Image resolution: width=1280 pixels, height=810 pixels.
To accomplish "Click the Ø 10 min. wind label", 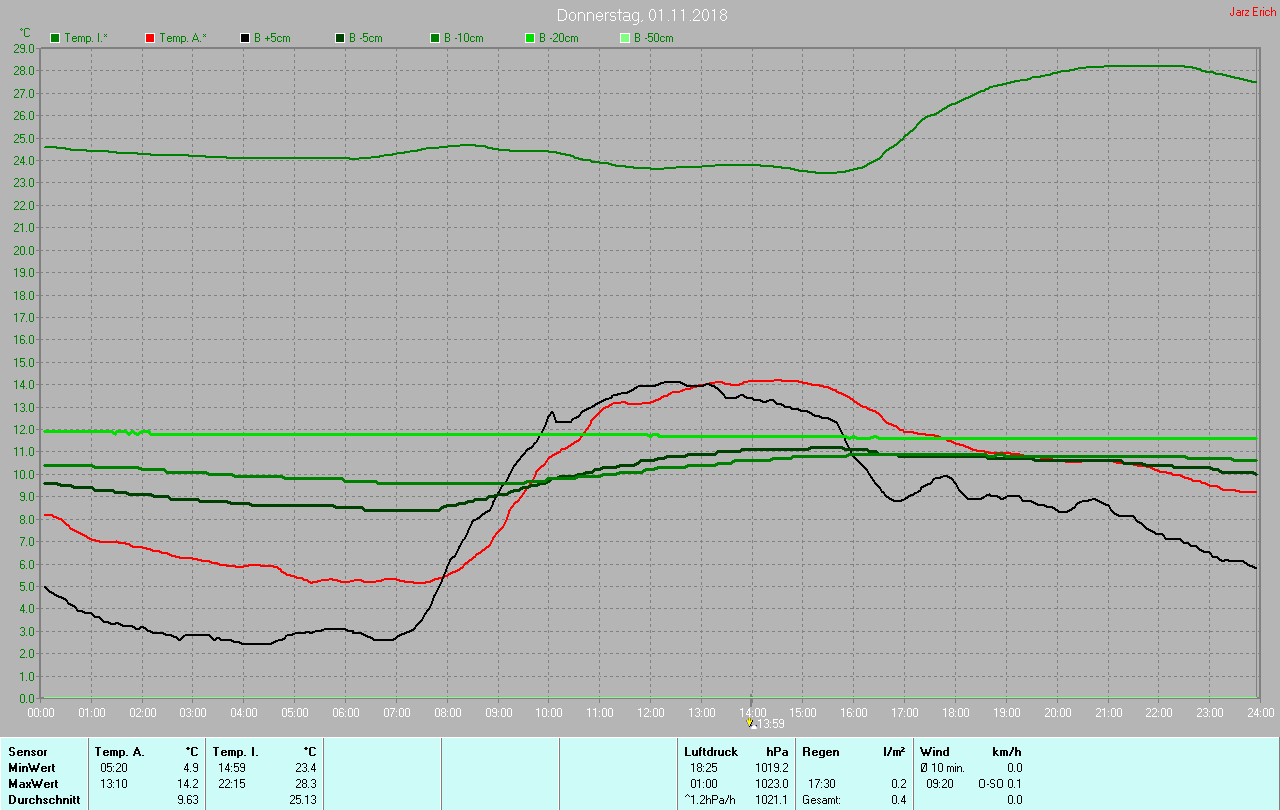I will pyautogui.click(x=943, y=767).
